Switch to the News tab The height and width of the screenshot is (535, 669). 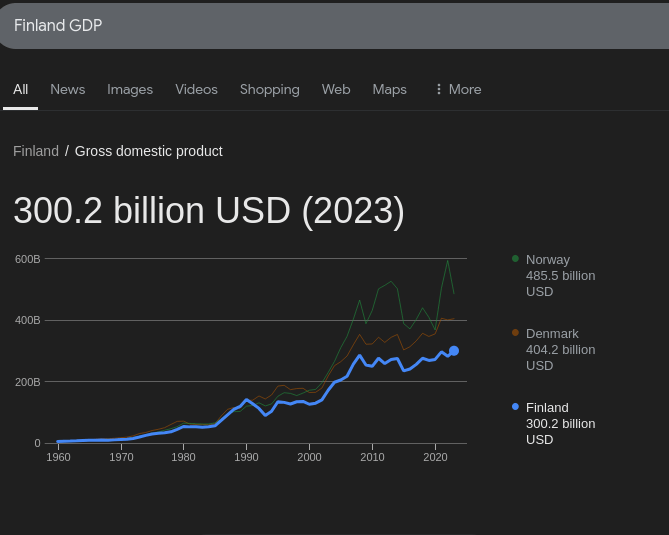click(68, 90)
